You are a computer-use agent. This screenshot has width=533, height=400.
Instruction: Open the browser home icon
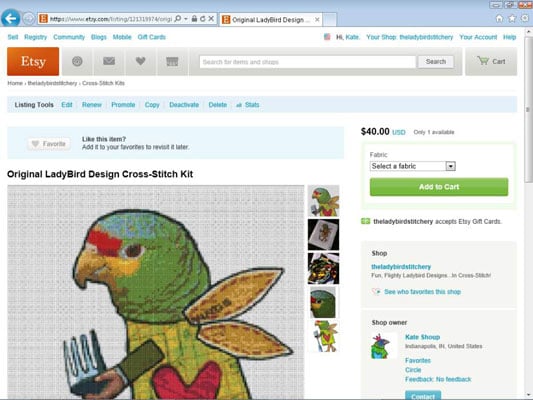pyautogui.click(x=499, y=19)
